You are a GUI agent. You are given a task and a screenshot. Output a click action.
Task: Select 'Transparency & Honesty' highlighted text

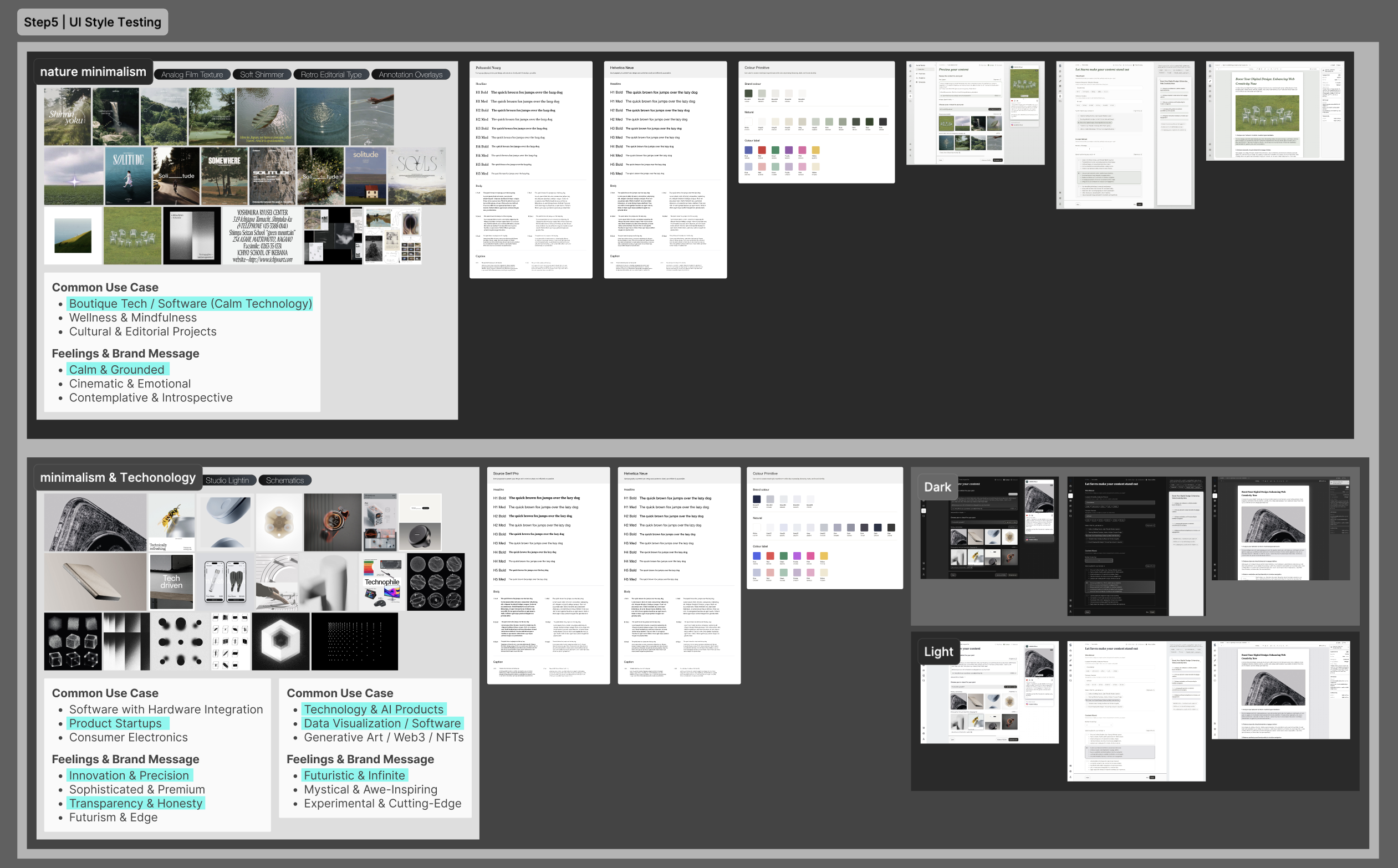click(135, 803)
